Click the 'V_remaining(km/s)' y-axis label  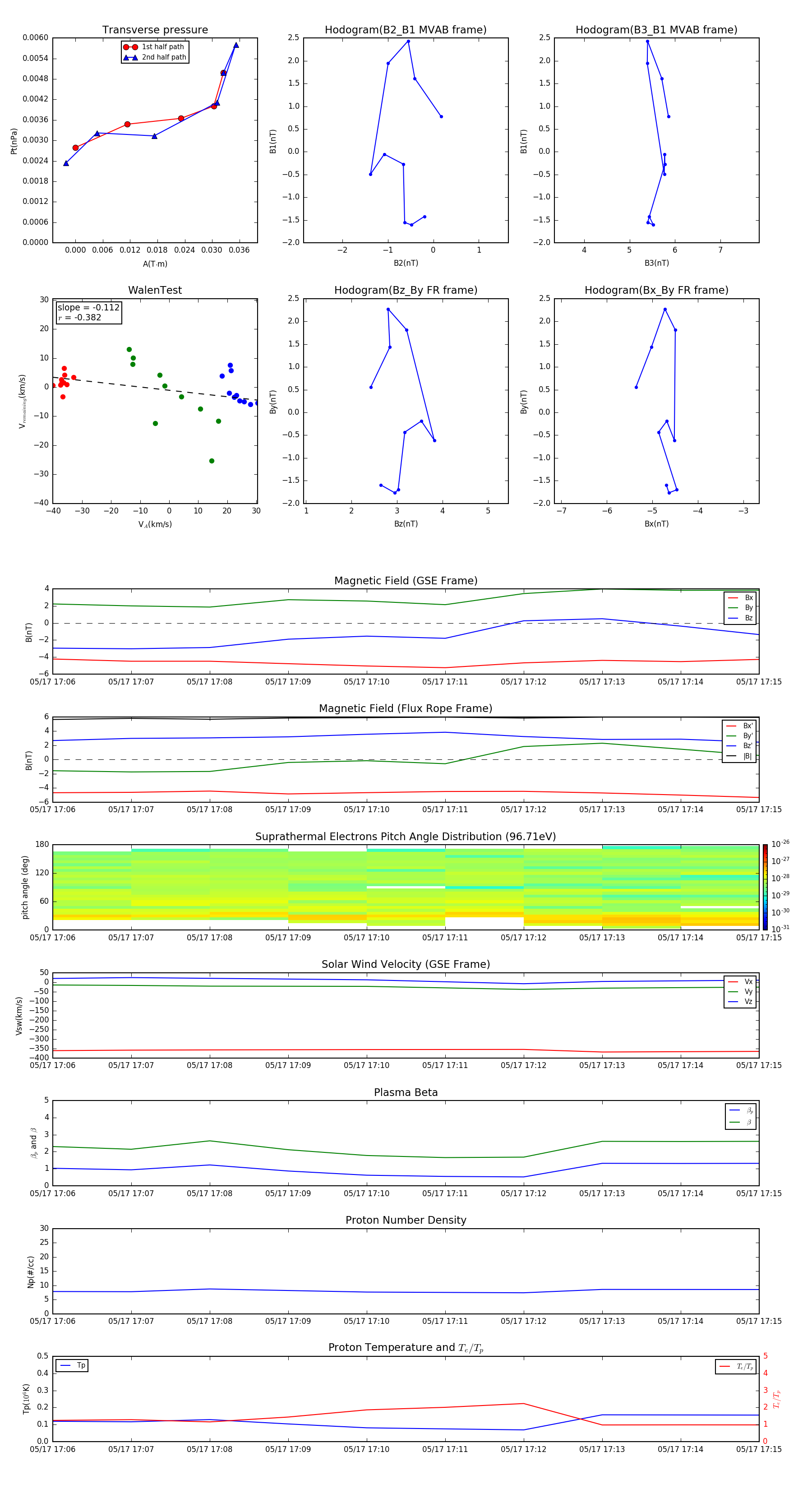pos(22,401)
